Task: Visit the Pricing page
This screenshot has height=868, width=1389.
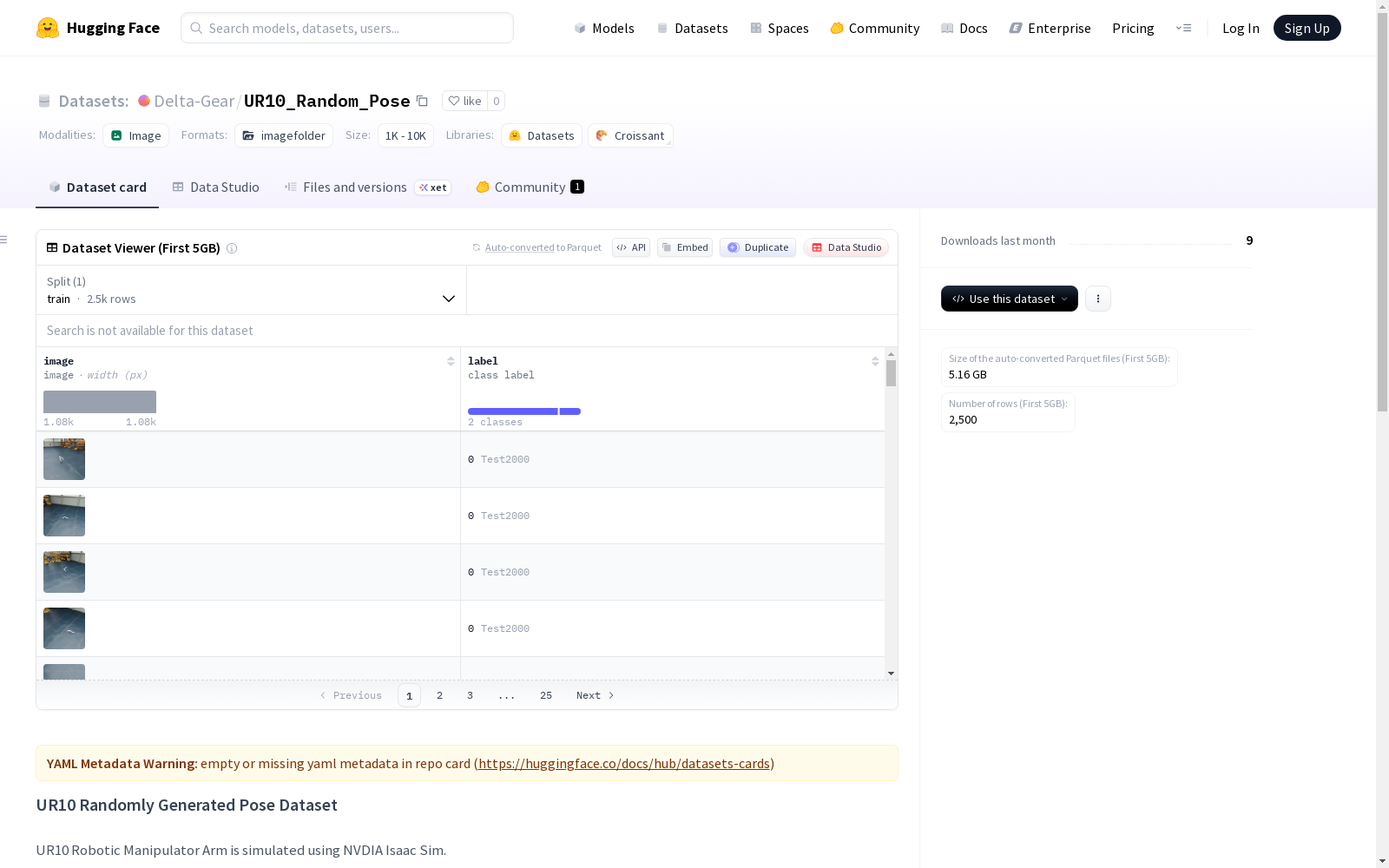Action: pyautogui.click(x=1133, y=28)
